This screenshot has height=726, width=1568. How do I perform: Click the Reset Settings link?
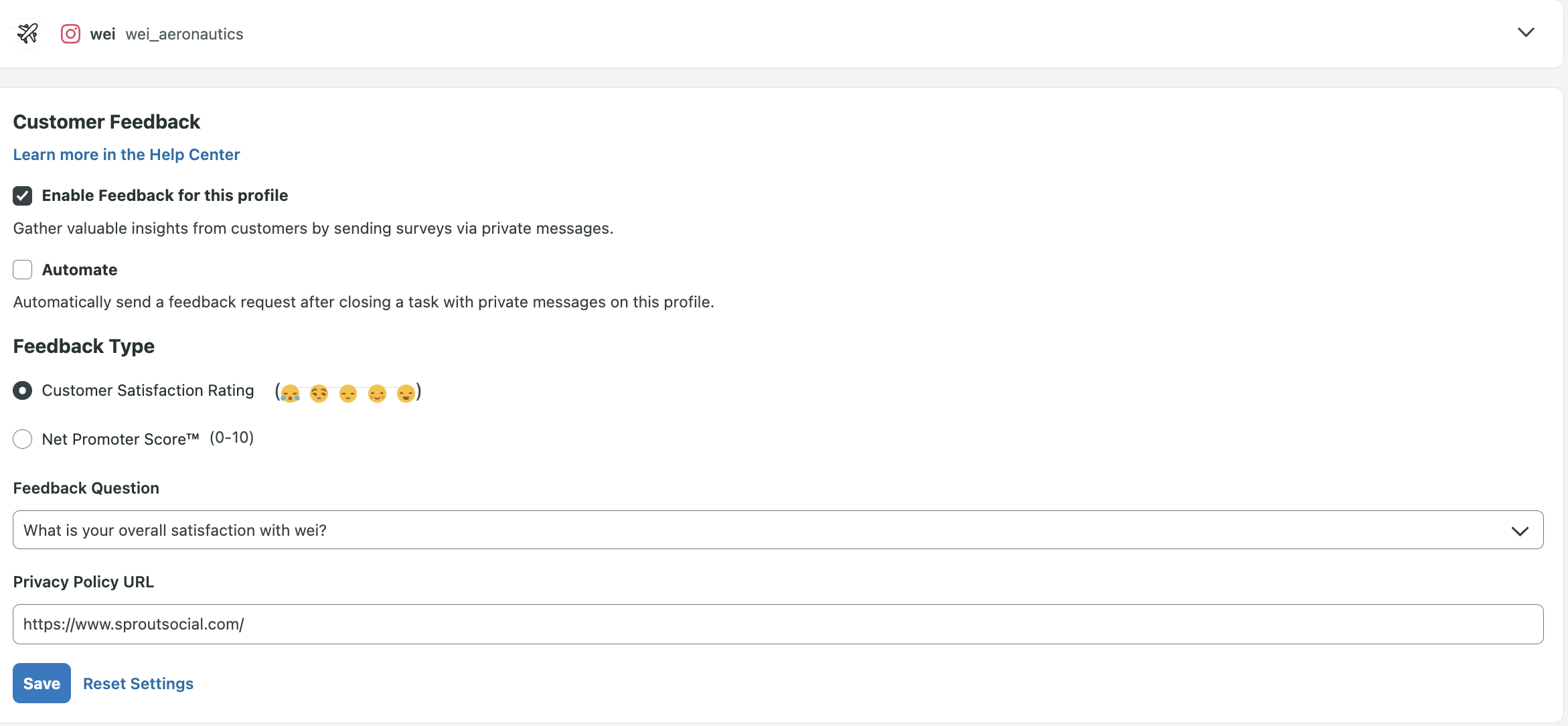tap(138, 684)
